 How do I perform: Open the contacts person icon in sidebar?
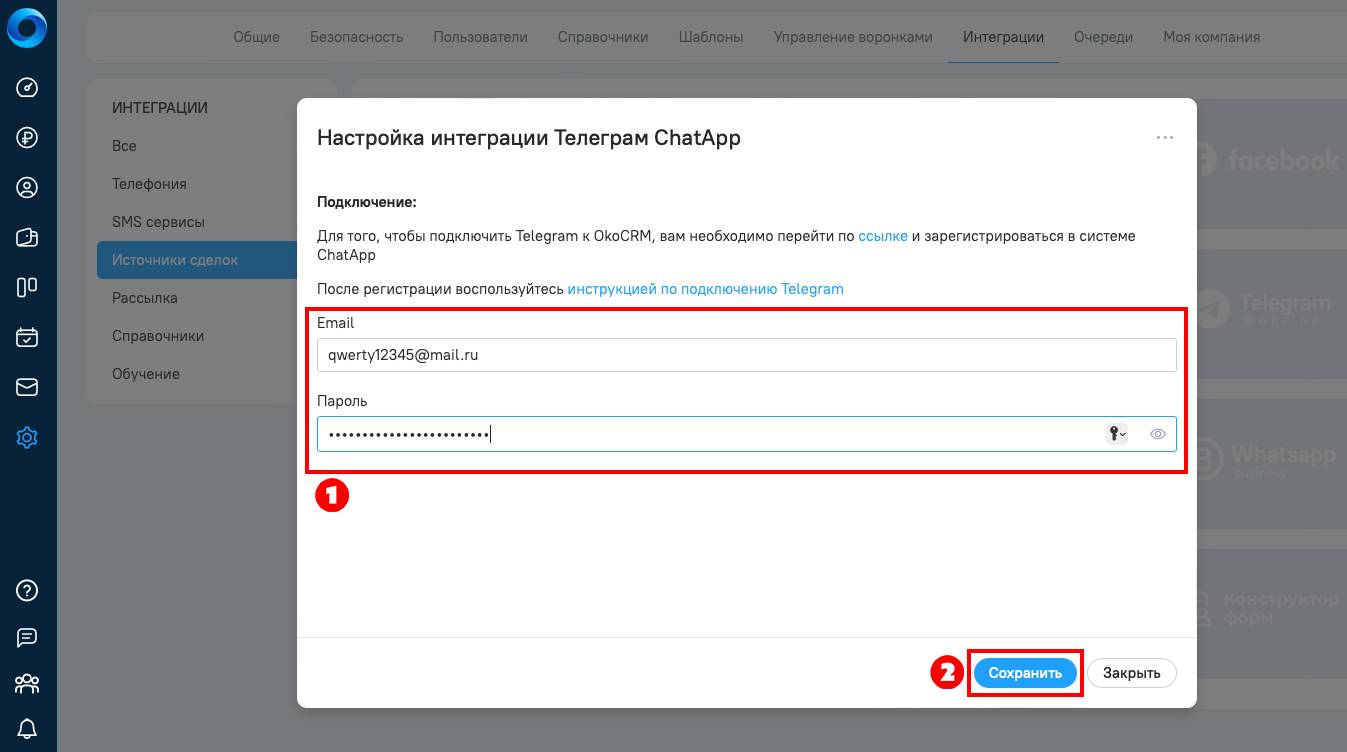(x=27, y=187)
